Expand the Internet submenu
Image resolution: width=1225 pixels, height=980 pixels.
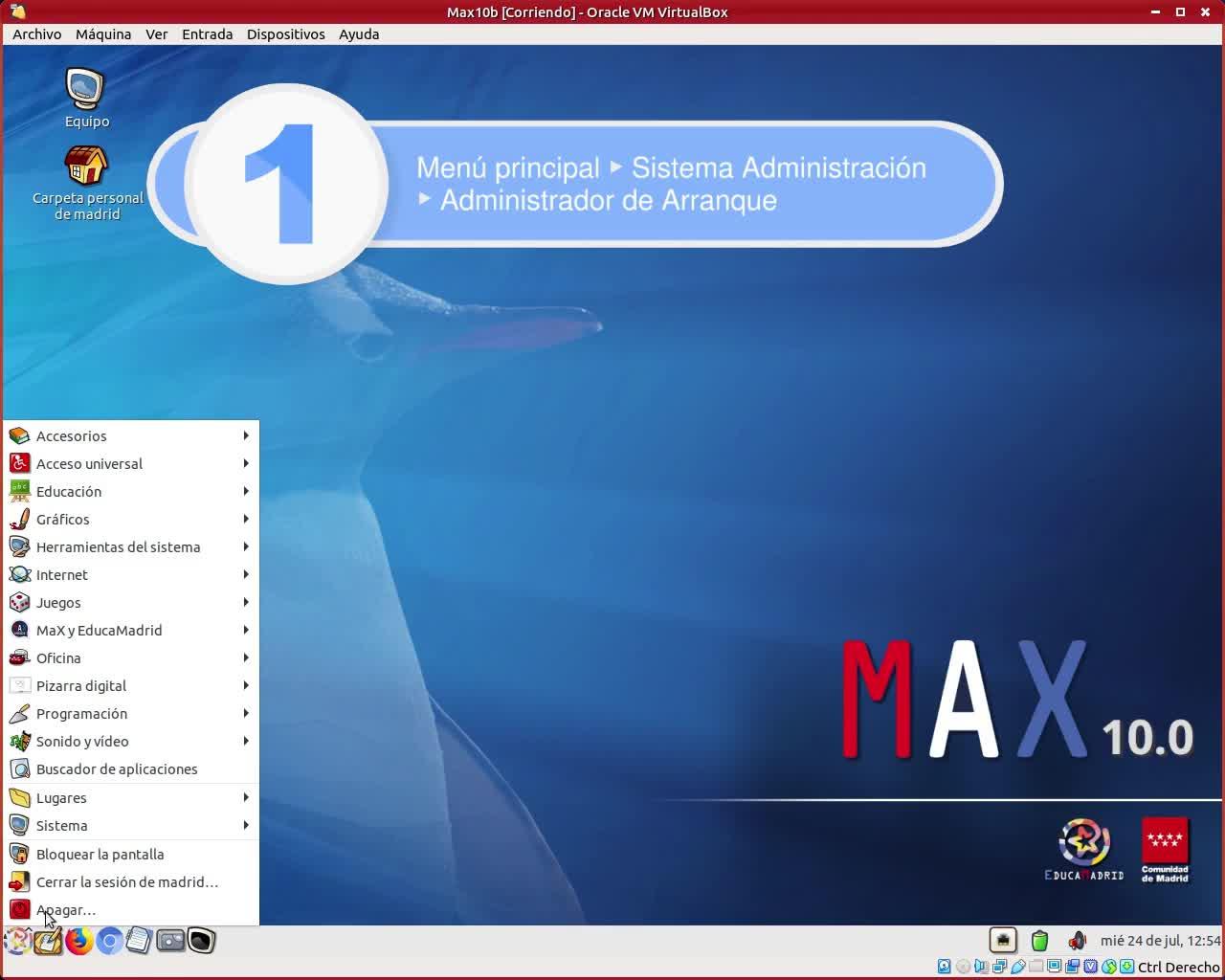coord(131,574)
